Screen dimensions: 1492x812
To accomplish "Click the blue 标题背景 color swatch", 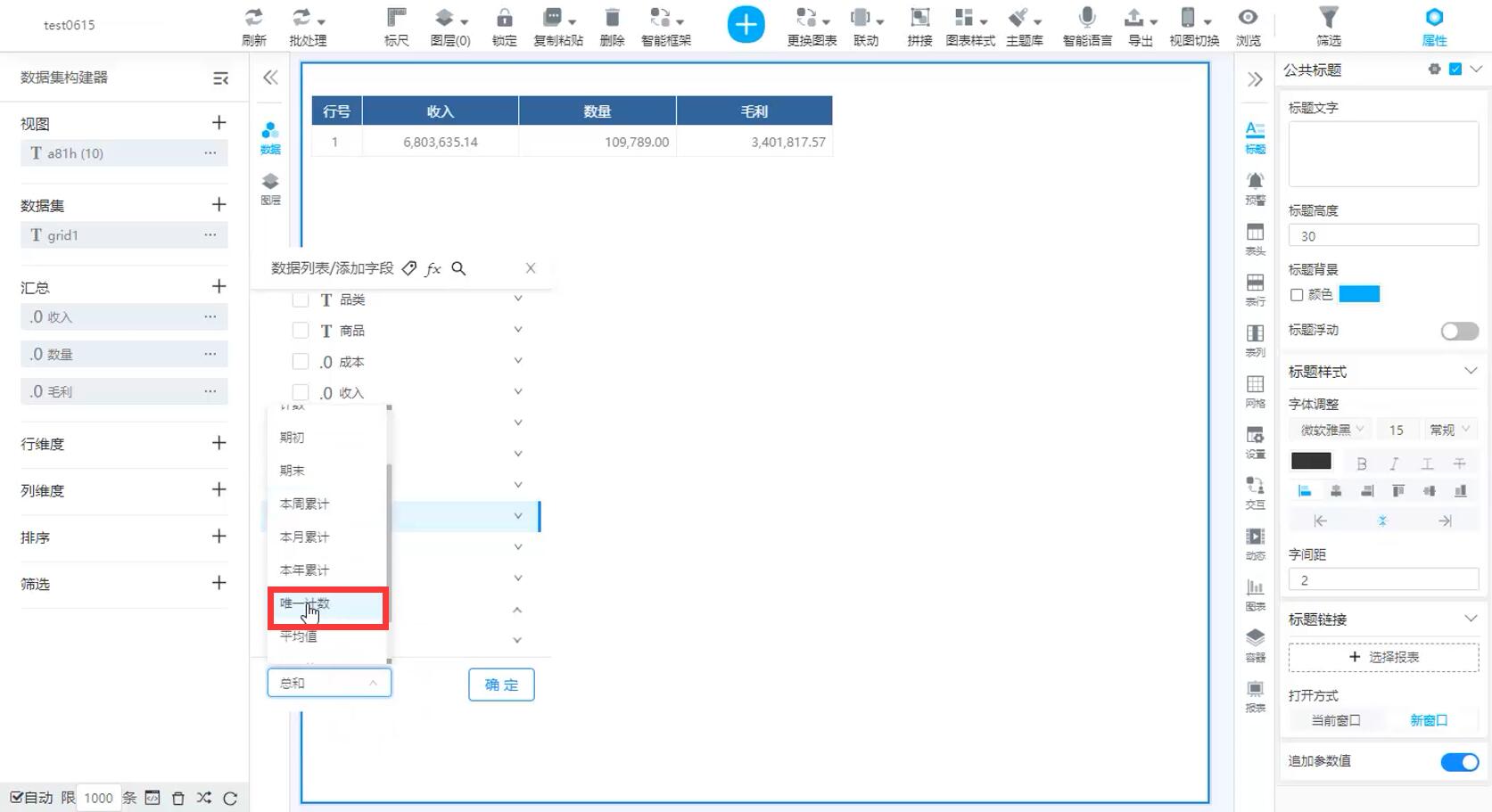I will 1359,294.
